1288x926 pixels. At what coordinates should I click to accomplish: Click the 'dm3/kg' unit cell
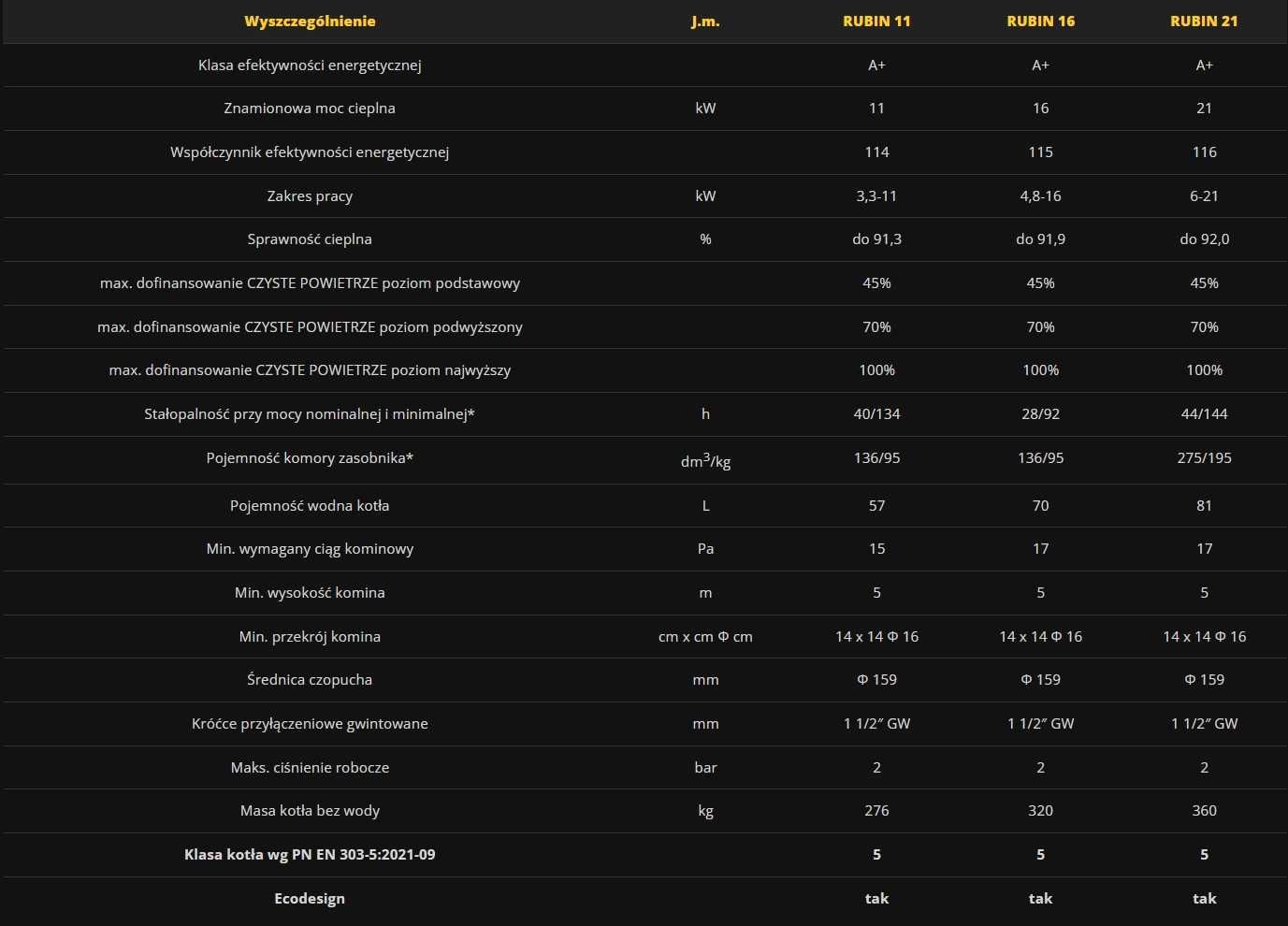tap(705, 460)
